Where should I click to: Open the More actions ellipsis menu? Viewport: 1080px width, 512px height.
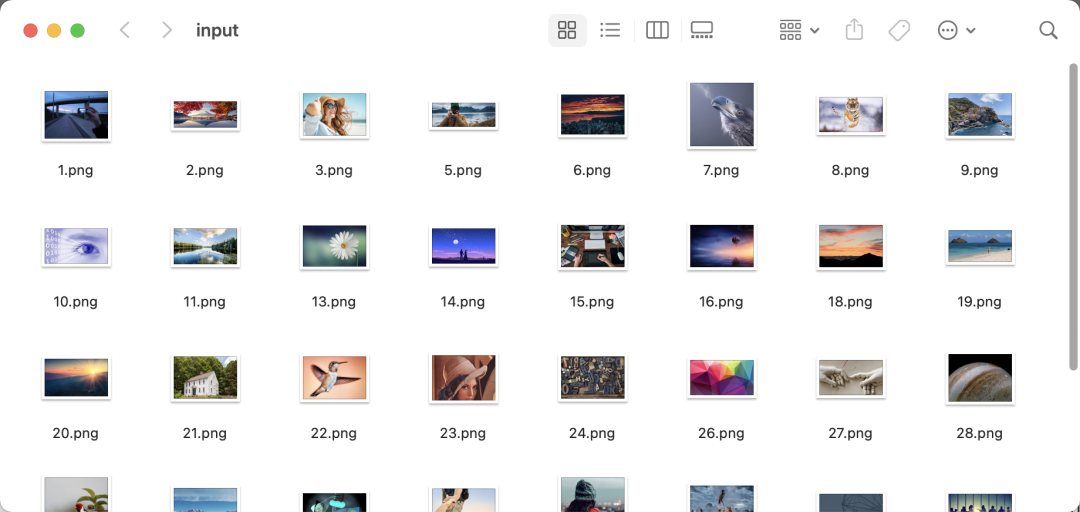pyautogui.click(x=956, y=30)
